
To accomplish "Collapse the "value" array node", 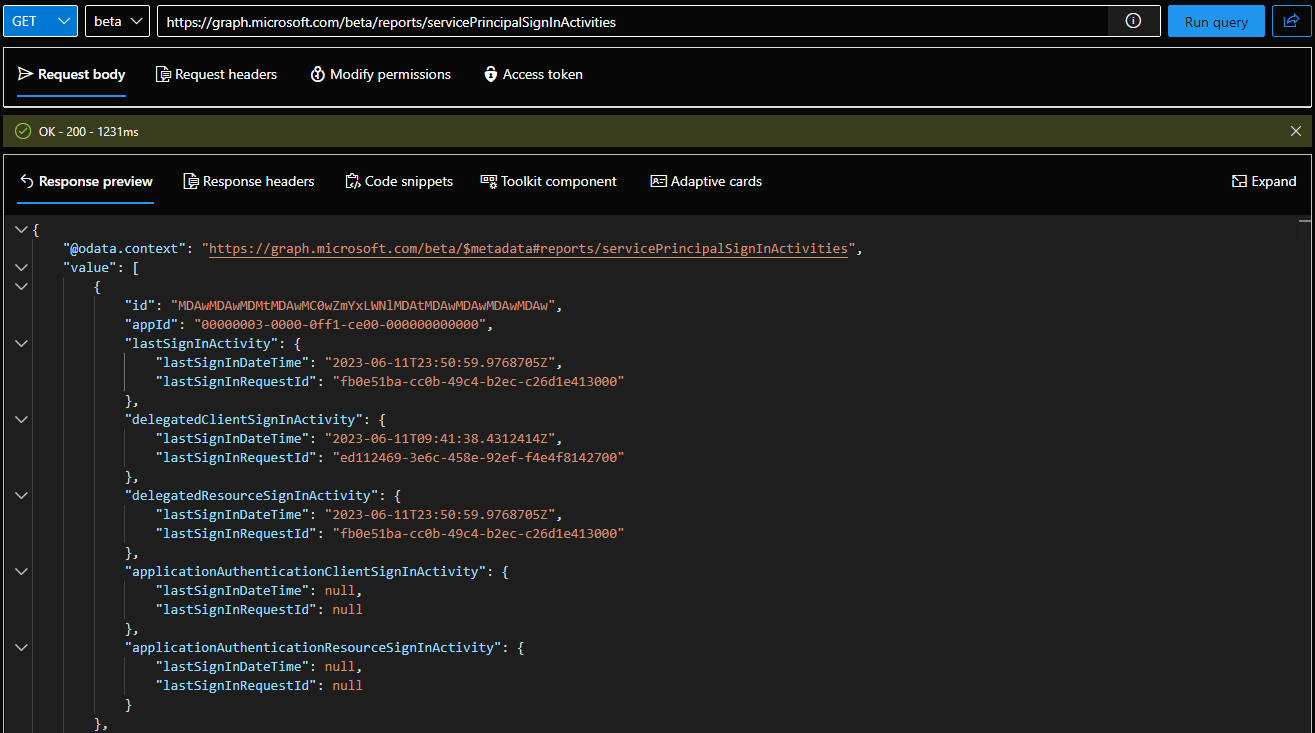I will click(22, 267).
